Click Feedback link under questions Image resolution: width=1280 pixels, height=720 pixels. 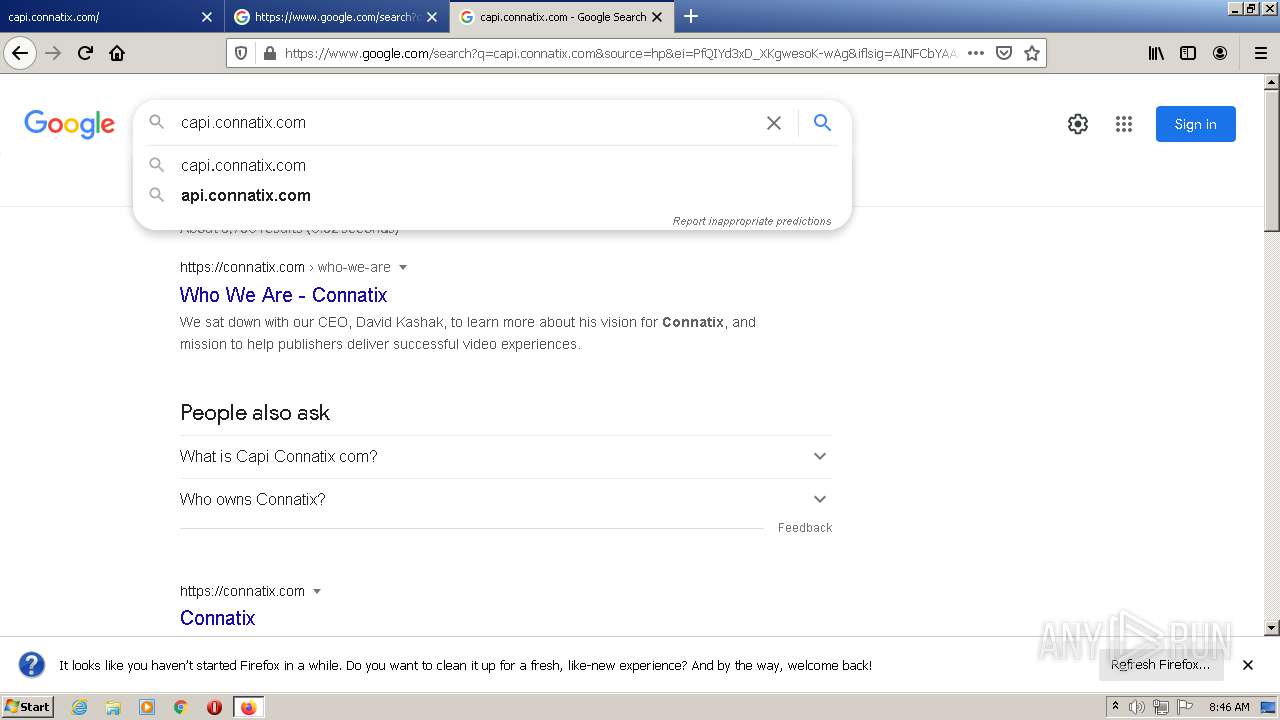tap(805, 528)
